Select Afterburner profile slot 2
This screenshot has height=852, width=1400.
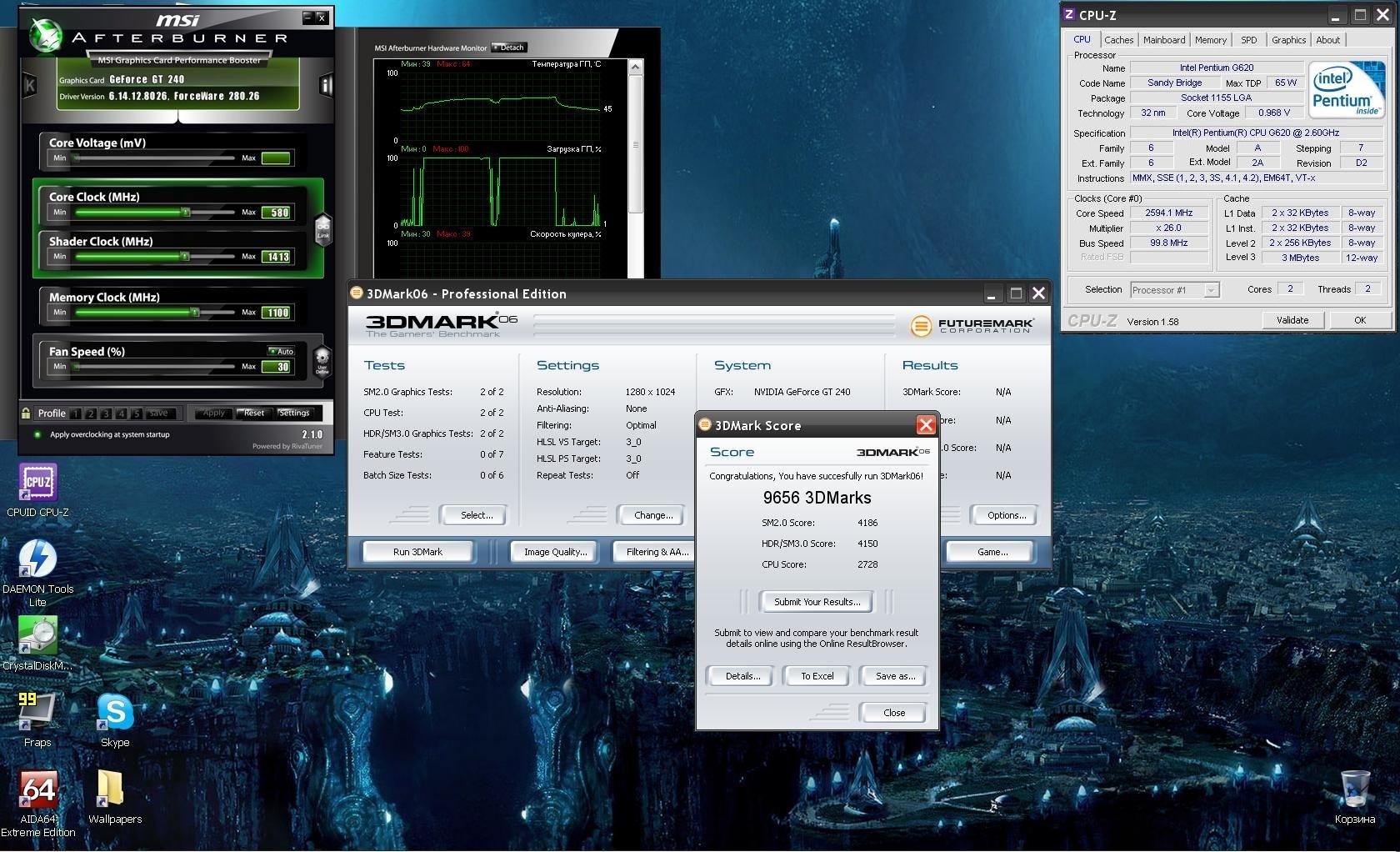pos(91,413)
